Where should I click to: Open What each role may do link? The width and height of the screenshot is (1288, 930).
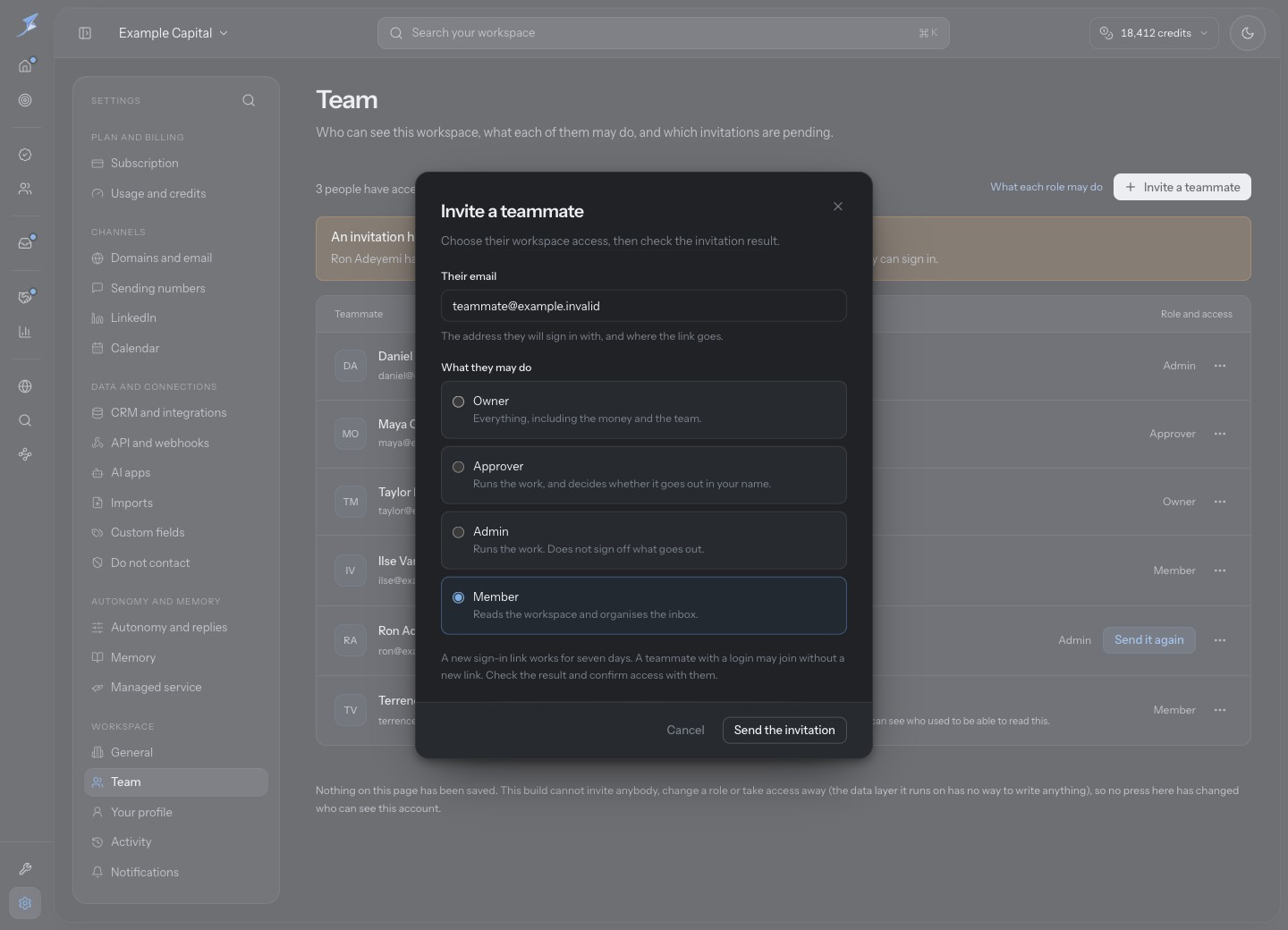(1046, 187)
